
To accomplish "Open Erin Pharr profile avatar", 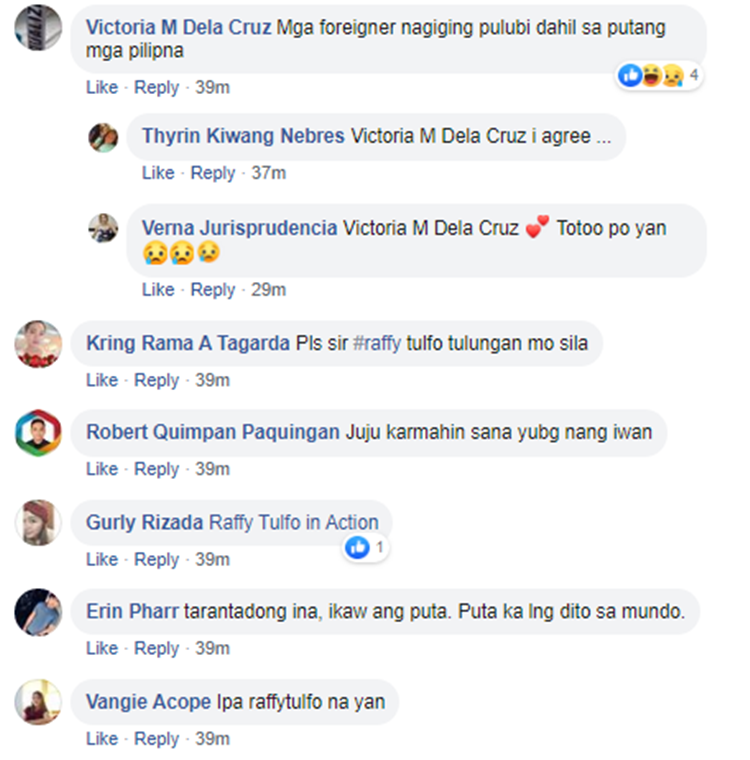I will click(38, 612).
